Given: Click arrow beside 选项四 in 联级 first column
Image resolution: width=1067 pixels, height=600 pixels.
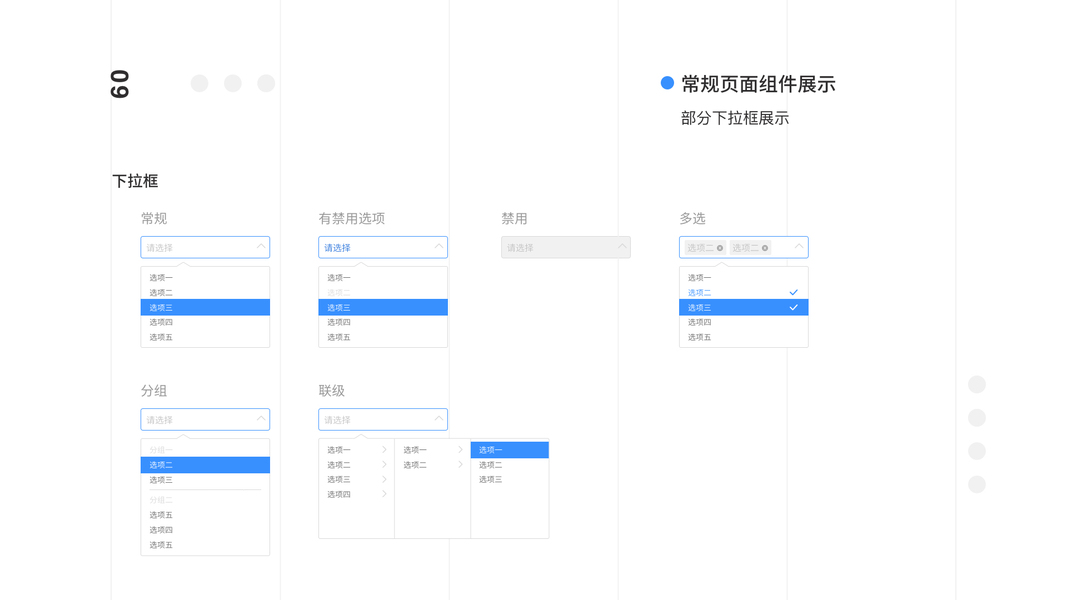Looking at the screenshot, I should point(384,494).
